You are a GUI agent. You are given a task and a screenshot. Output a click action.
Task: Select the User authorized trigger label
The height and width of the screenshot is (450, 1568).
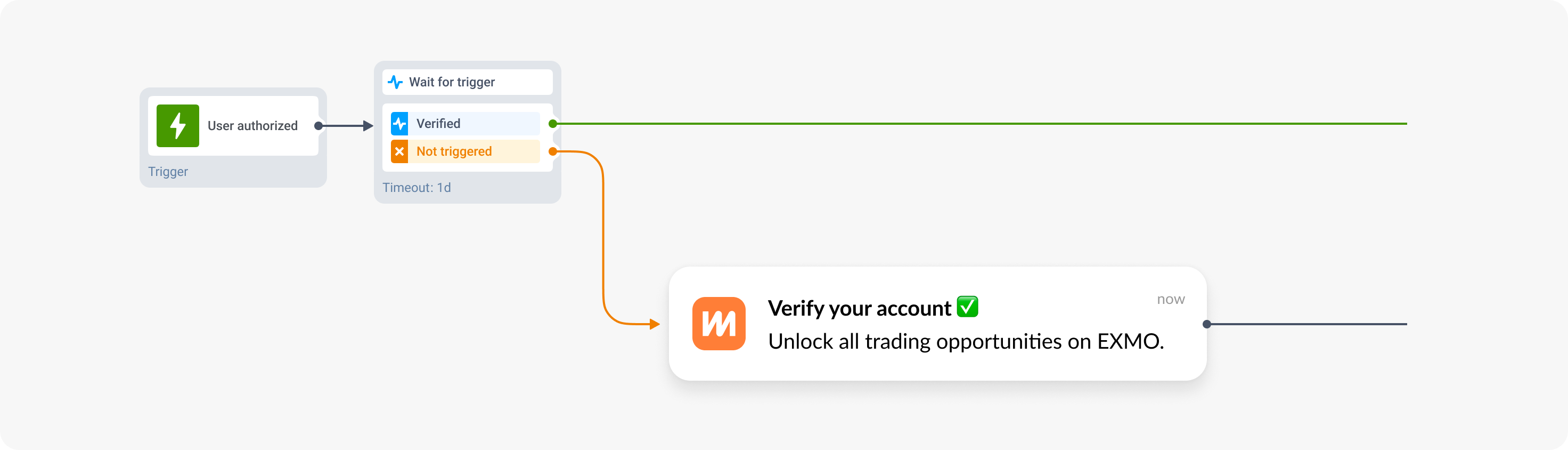pos(252,126)
